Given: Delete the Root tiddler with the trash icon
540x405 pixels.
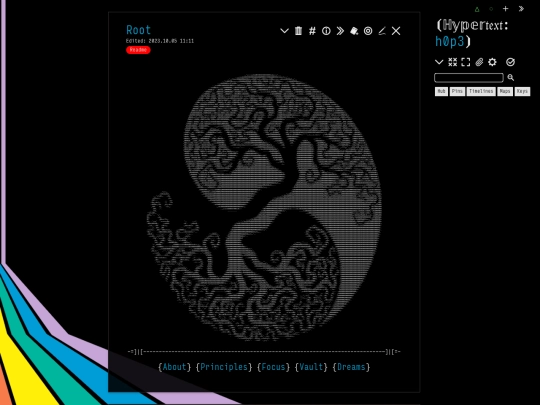Looking at the screenshot, I should [298, 31].
